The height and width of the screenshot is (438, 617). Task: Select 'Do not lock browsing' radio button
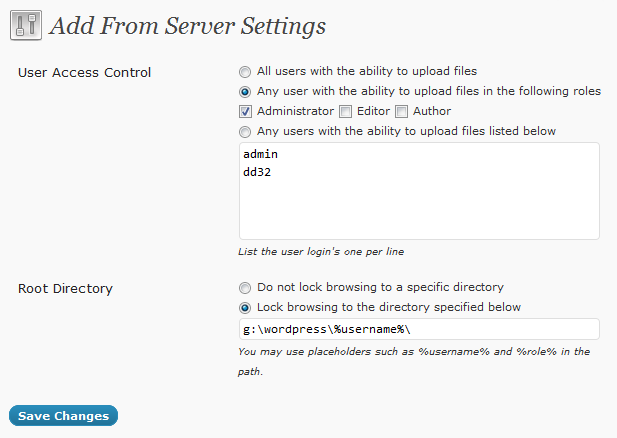tap(245, 287)
